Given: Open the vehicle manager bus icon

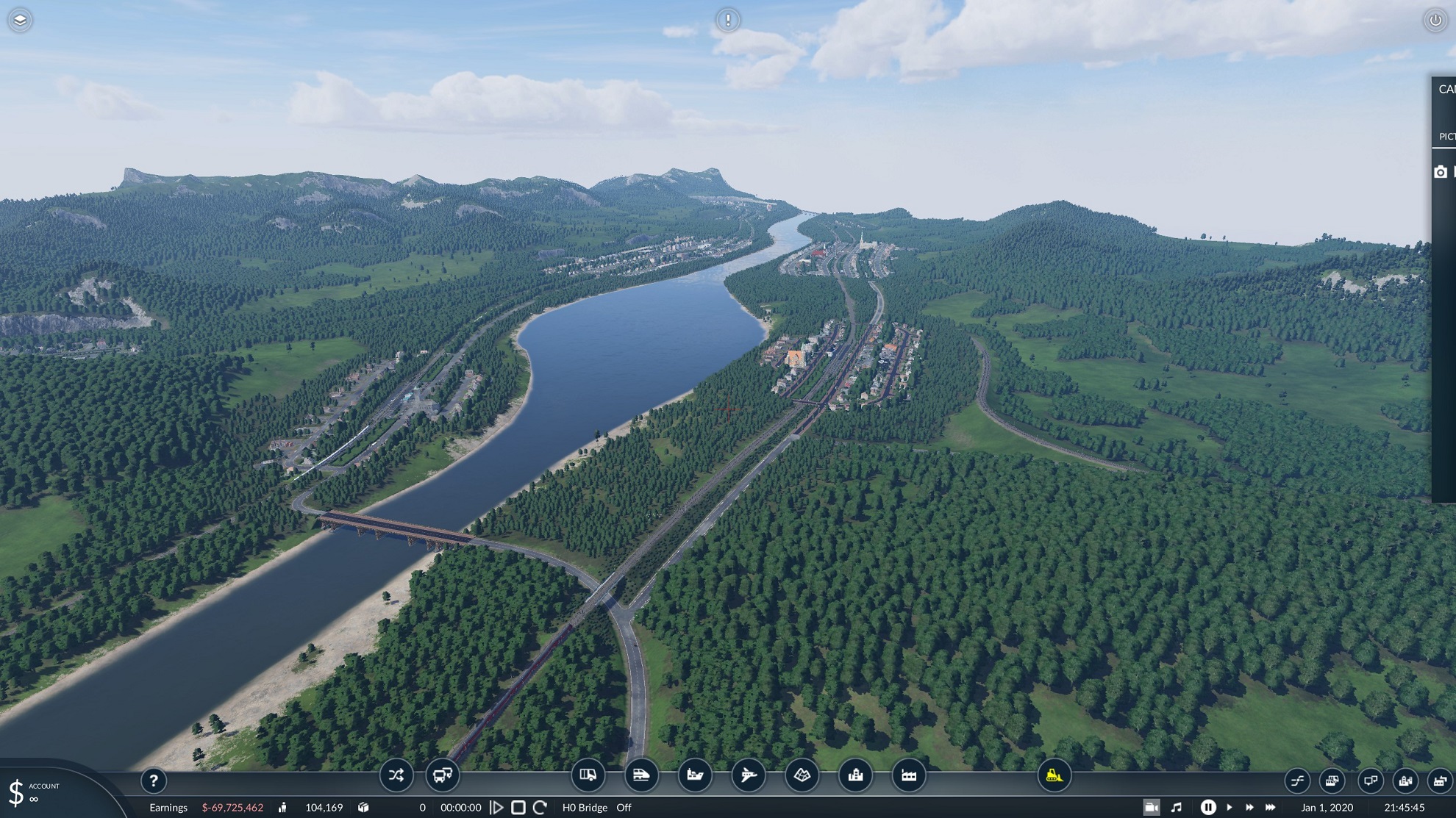Looking at the screenshot, I should click(x=443, y=775).
